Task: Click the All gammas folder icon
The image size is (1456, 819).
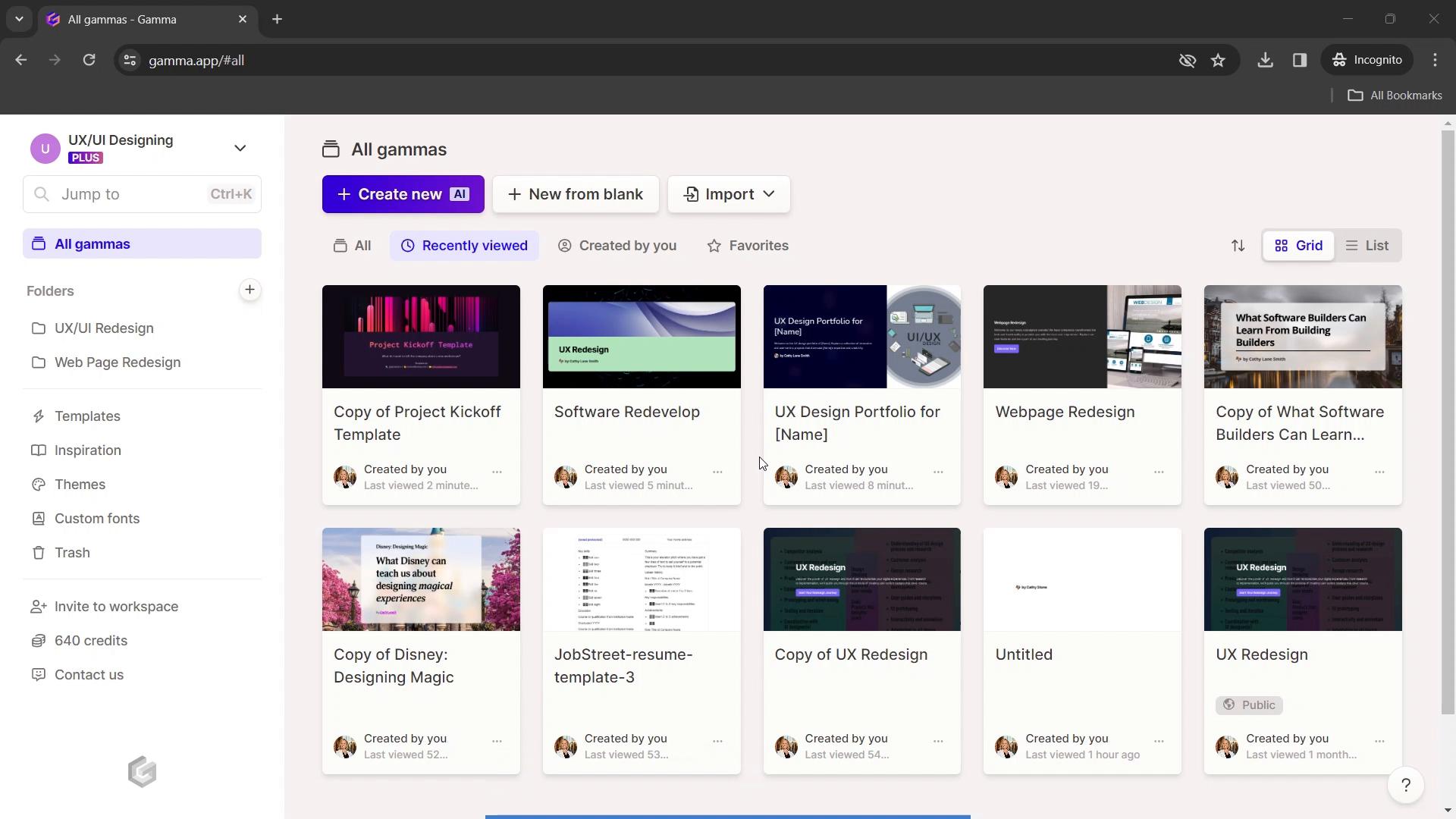Action: 38,243
